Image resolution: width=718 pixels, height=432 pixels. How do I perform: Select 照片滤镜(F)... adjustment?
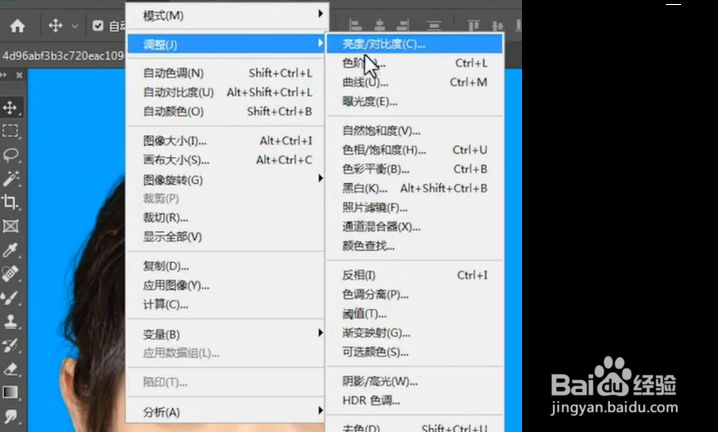(414, 208)
